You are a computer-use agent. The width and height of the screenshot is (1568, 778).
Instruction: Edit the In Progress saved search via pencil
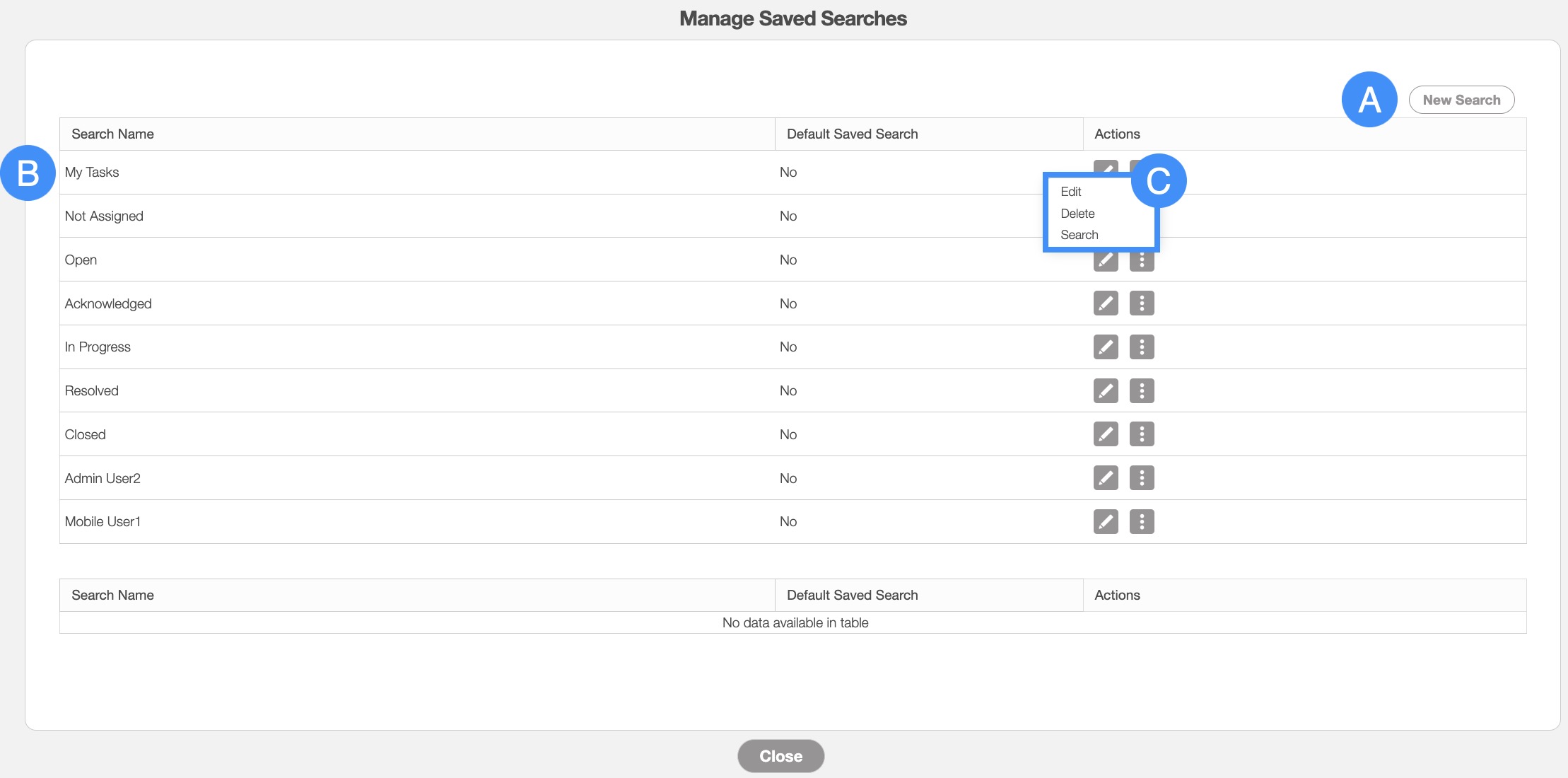[1106, 347]
